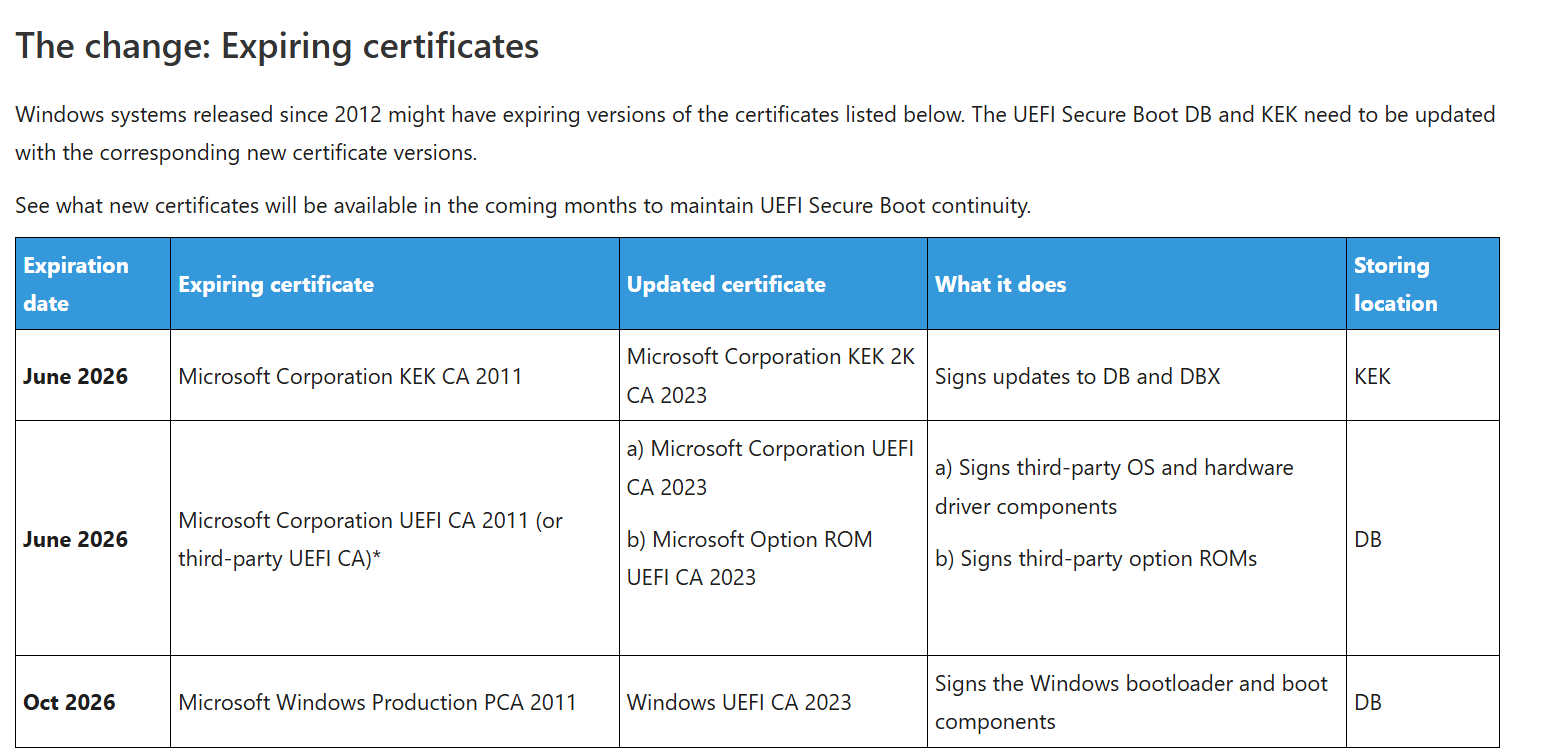
Task: Click the paragraph starting "See what new certificates"
Action: (522, 206)
